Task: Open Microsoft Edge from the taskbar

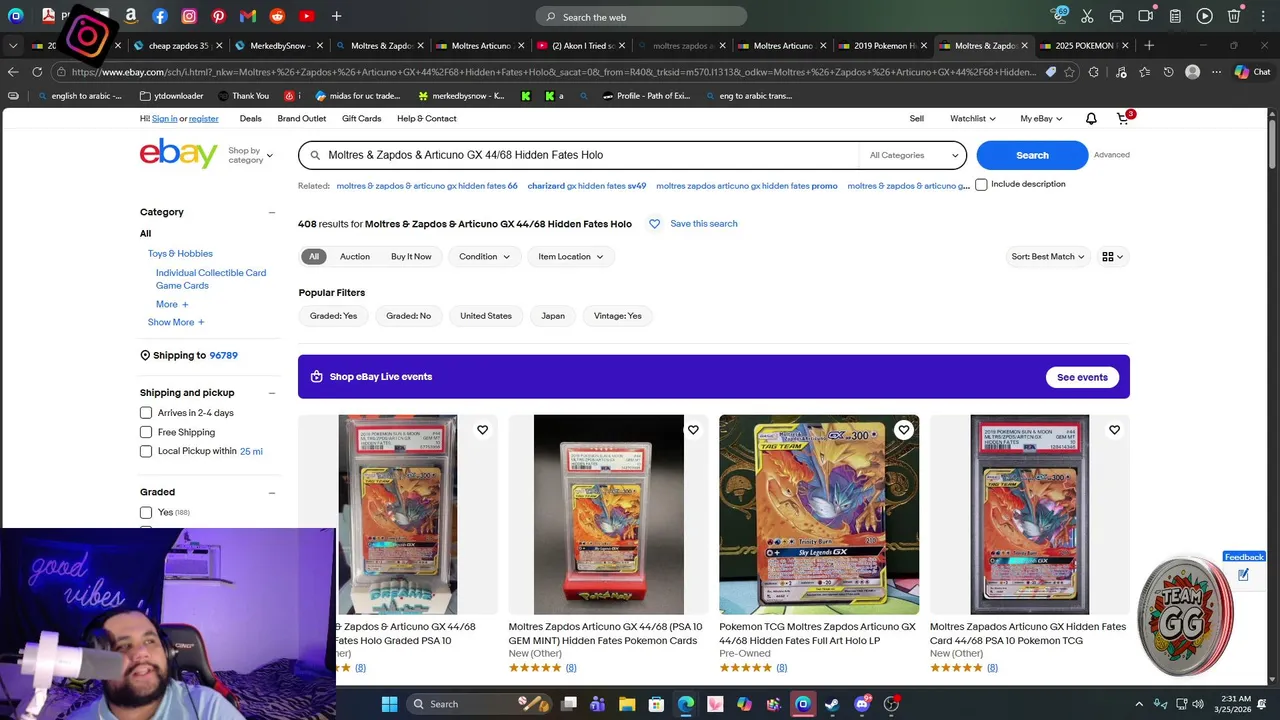Action: click(x=685, y=704)
